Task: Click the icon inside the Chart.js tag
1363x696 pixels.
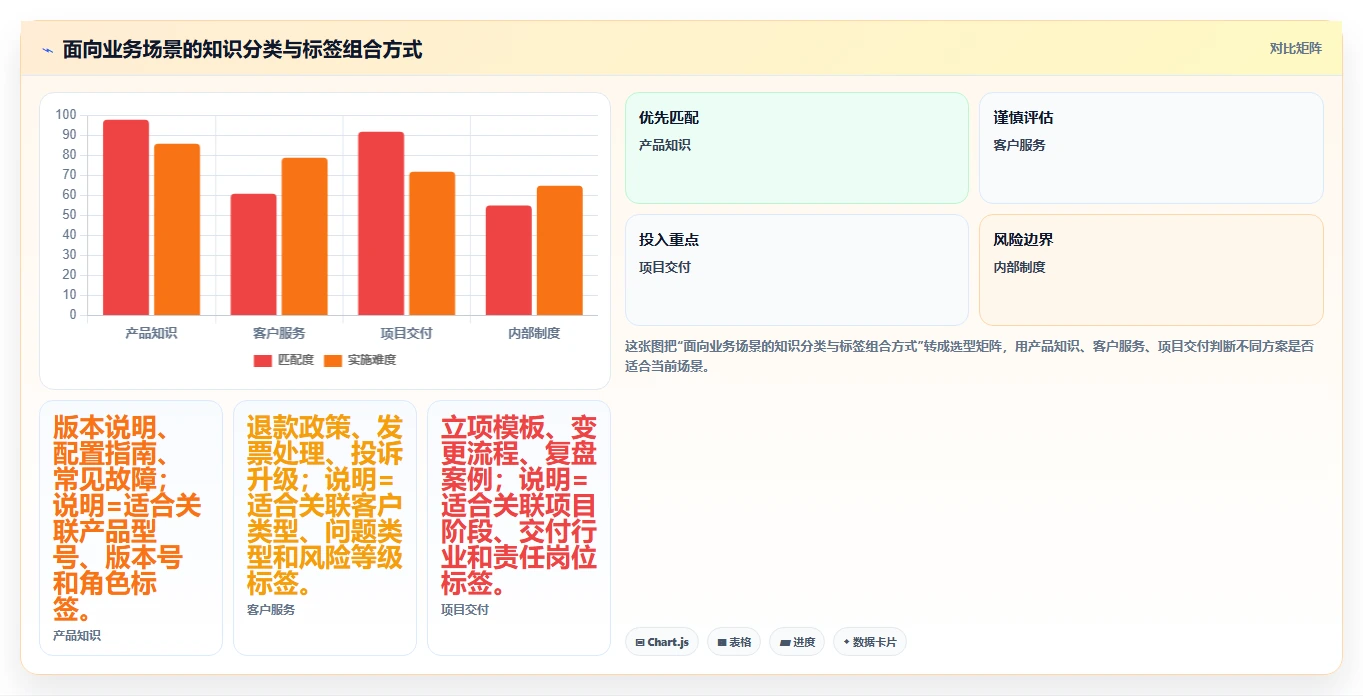Action: [640, 642]
